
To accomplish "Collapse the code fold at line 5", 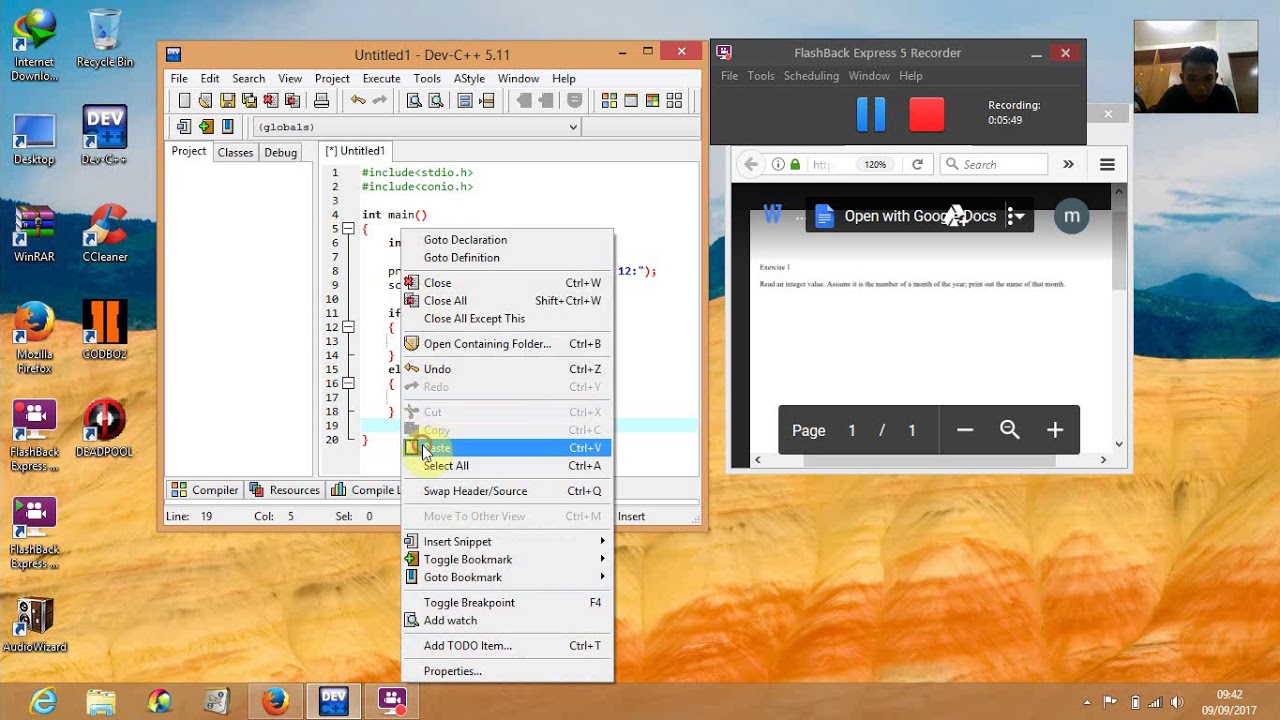I will click(348, 229).
